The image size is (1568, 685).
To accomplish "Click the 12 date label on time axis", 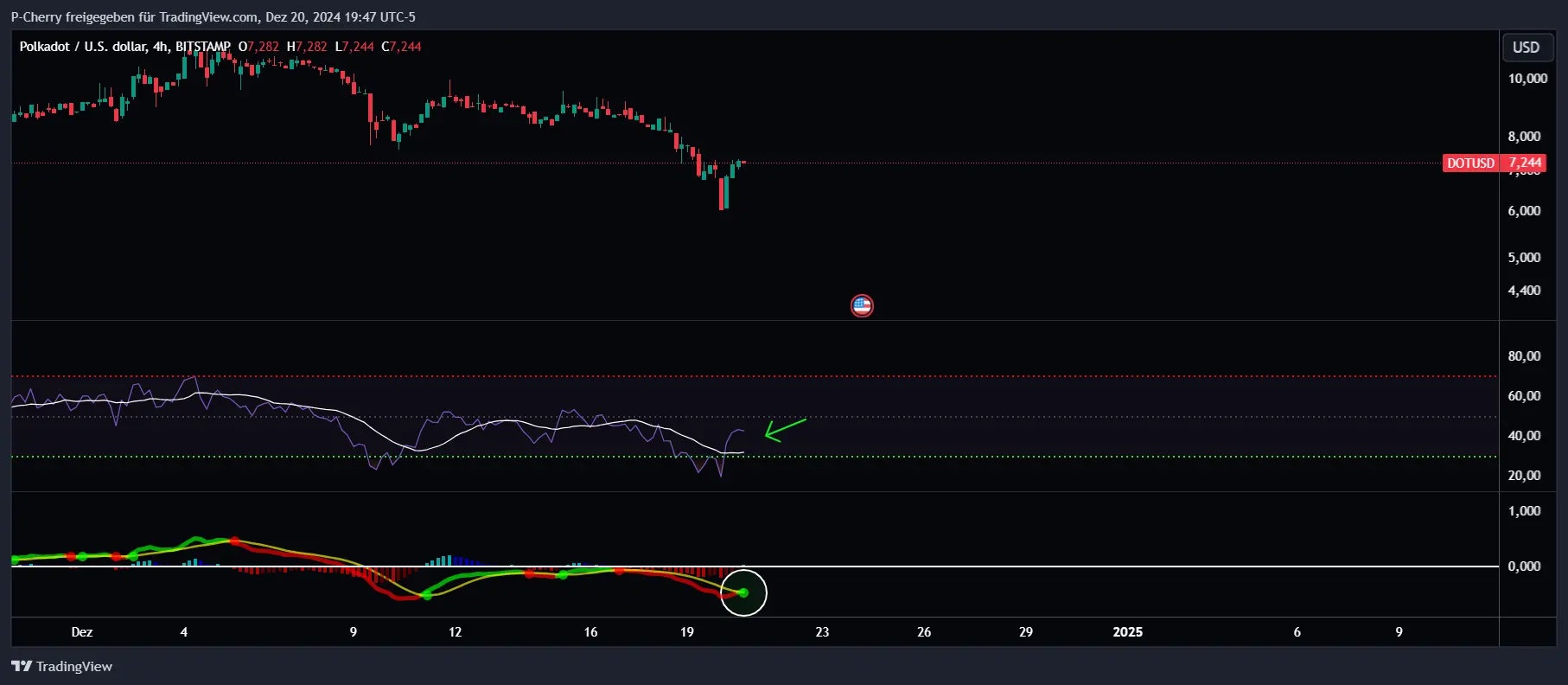I will coord(455,632).
